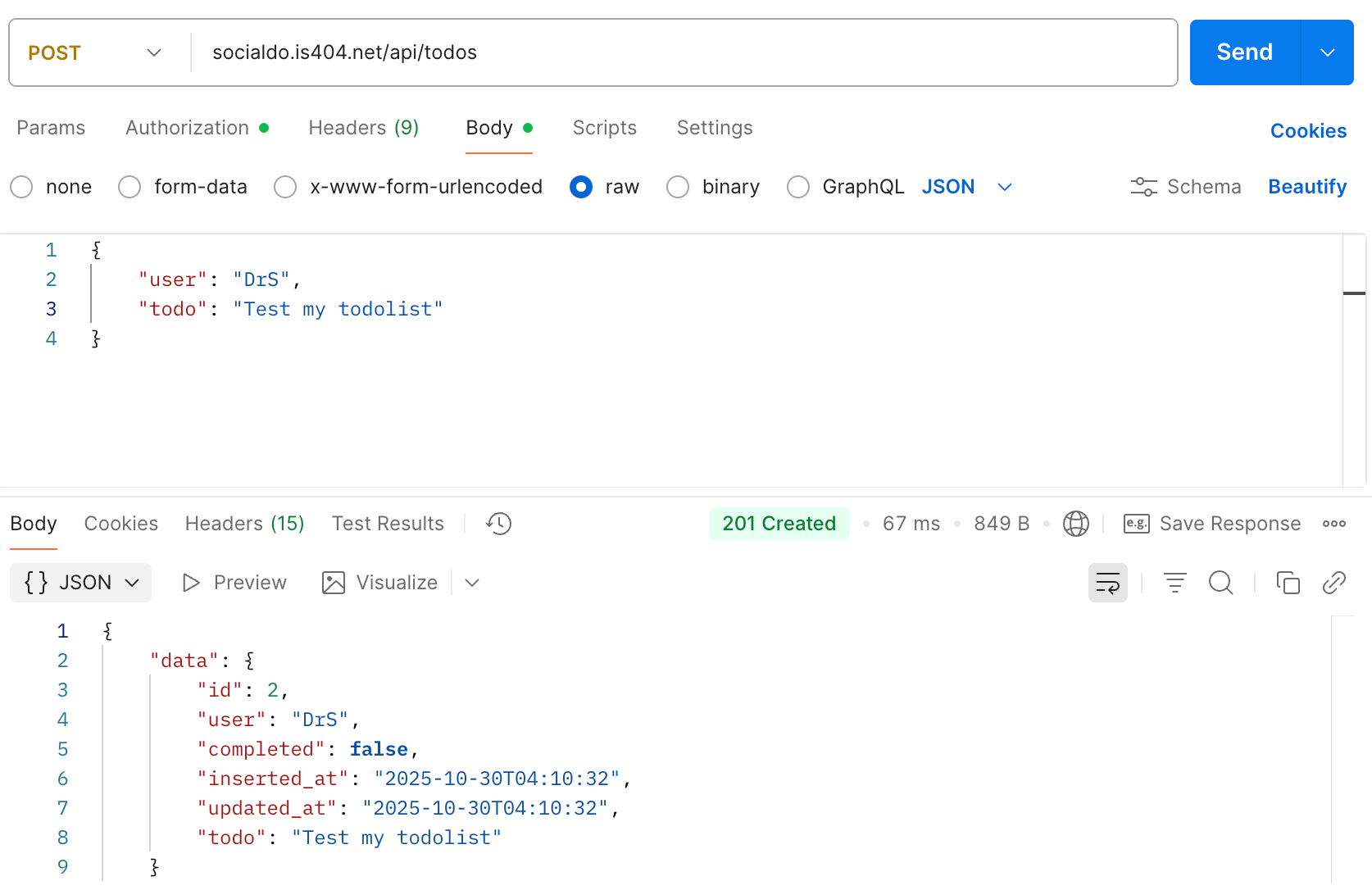This screenshot has height=890, width=1372.
Task: Click the copy link icon
Action: coord(1333,583)
